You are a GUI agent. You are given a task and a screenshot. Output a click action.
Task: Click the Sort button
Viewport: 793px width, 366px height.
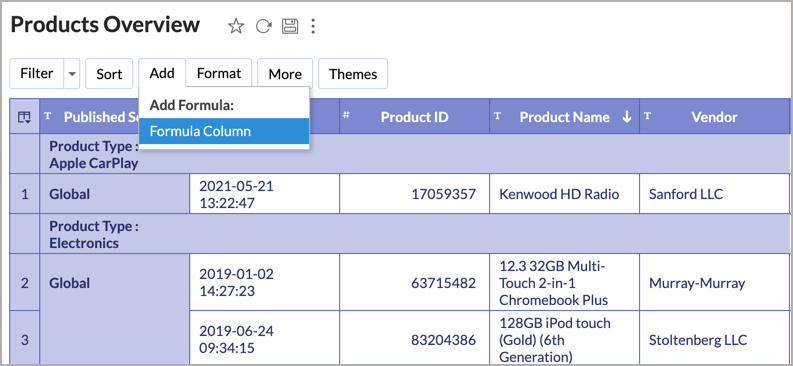pos(109,74)
